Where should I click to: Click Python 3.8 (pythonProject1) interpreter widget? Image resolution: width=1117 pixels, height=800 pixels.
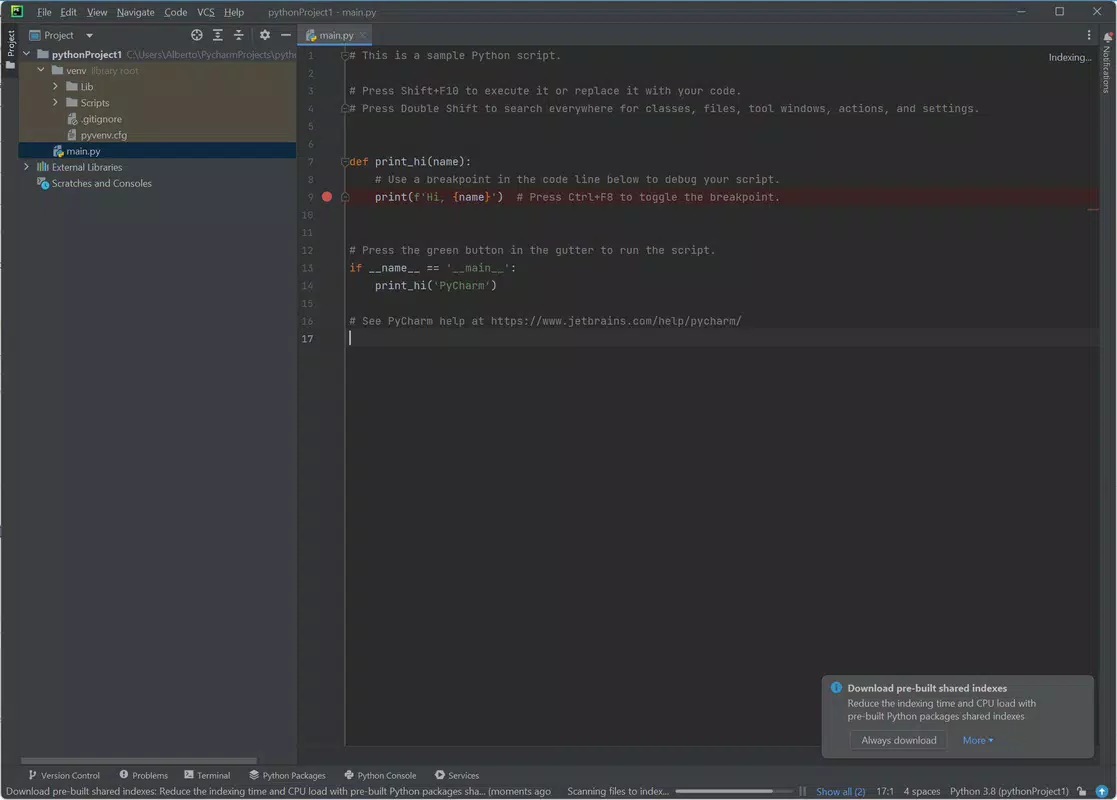(x=1009, y=791)
